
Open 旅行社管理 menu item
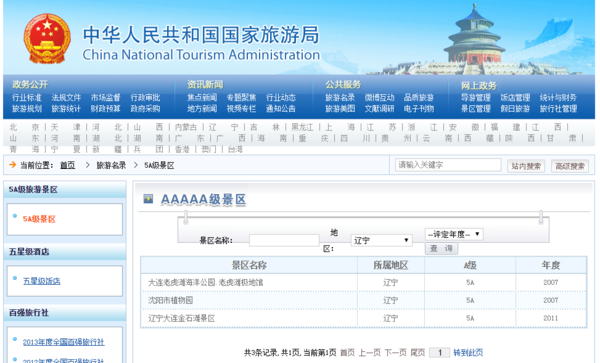click(558, 109)
